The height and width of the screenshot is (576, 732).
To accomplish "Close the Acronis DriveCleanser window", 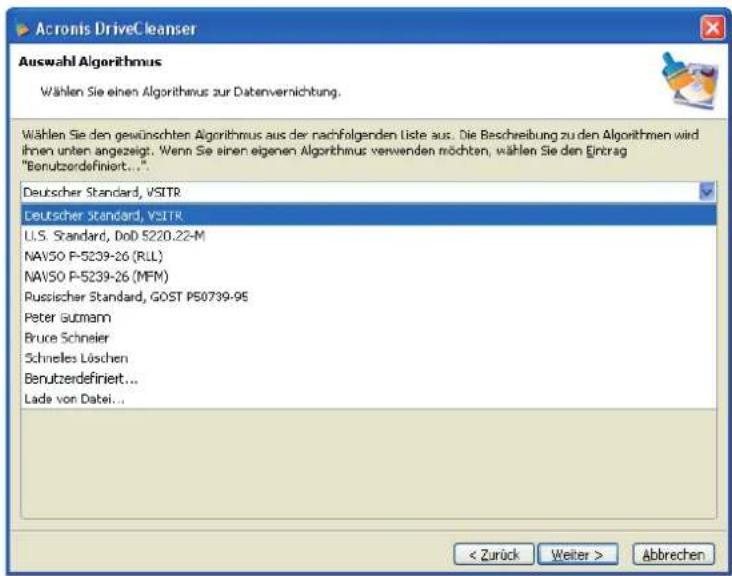I will (713, 28).
